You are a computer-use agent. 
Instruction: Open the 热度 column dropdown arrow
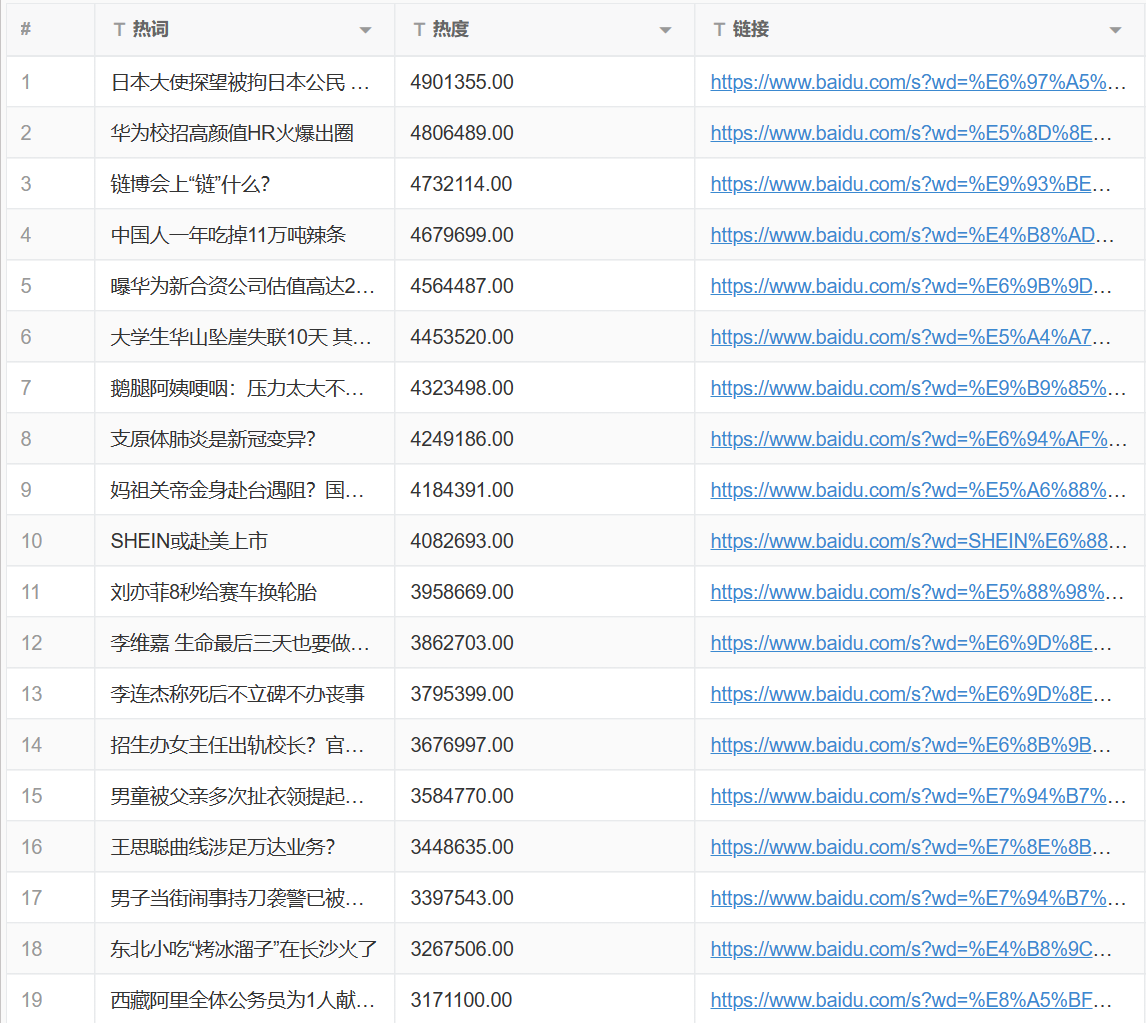(665, 31)
